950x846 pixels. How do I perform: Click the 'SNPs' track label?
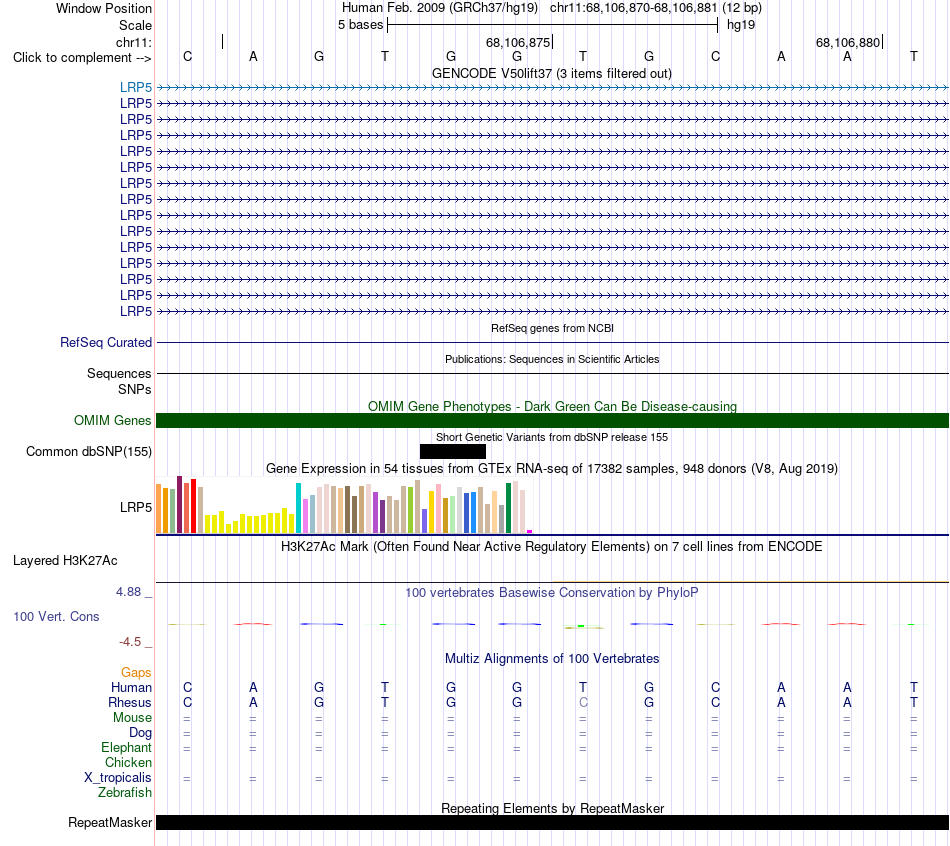tap(135, 390)
